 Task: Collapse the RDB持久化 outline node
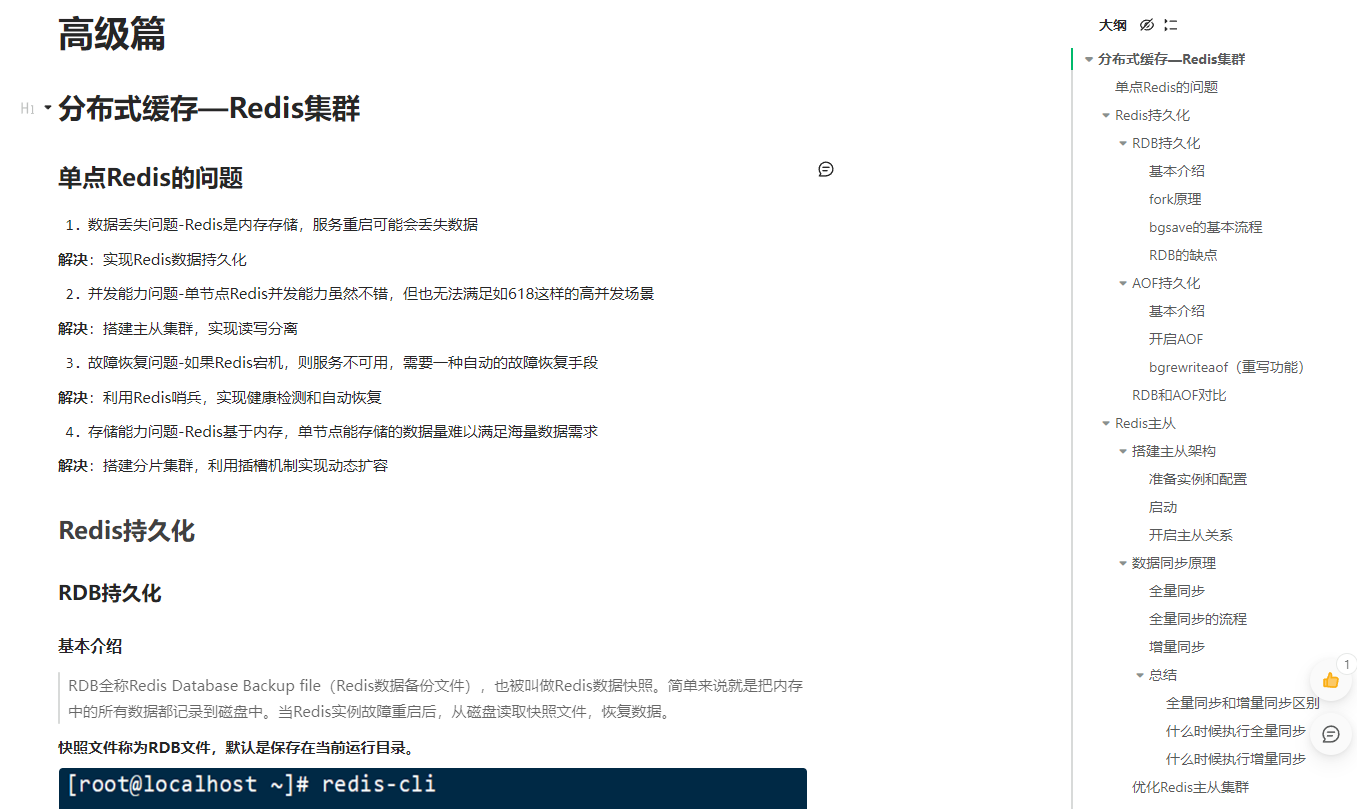click(1123, 143)
